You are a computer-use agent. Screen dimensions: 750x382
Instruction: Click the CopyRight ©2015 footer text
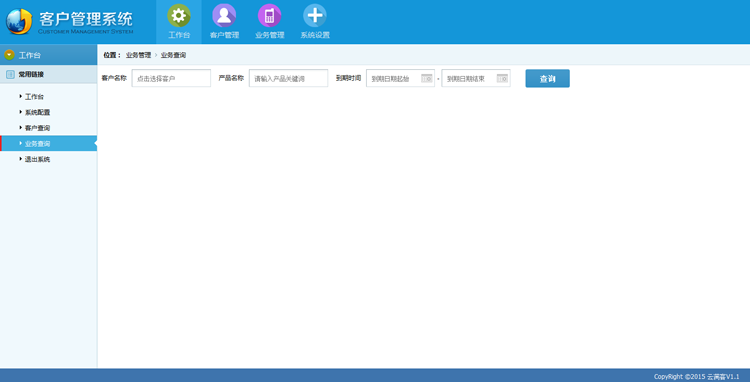[696, 377]
